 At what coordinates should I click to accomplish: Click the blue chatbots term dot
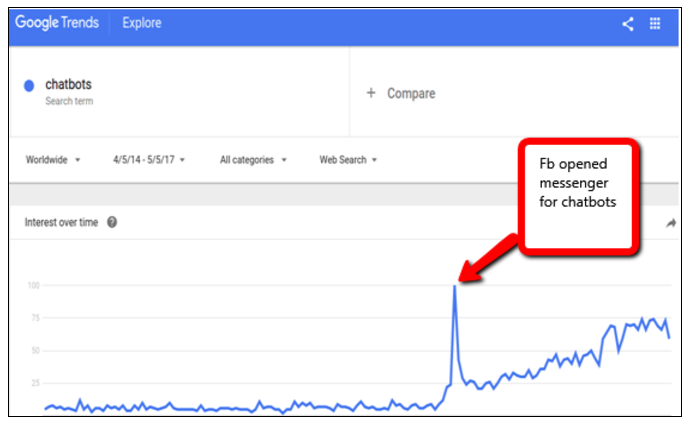pyautogui.click(x=29, y=85)
